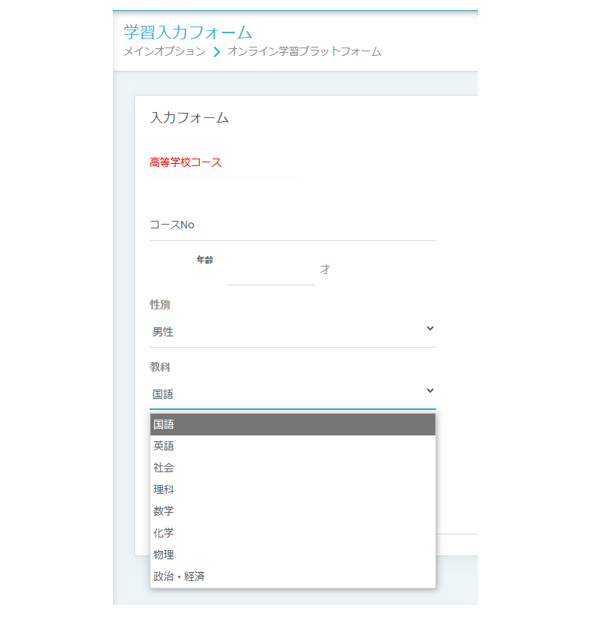Select 化学 from the subject options

pyautogui.click(x=292, y=533)
